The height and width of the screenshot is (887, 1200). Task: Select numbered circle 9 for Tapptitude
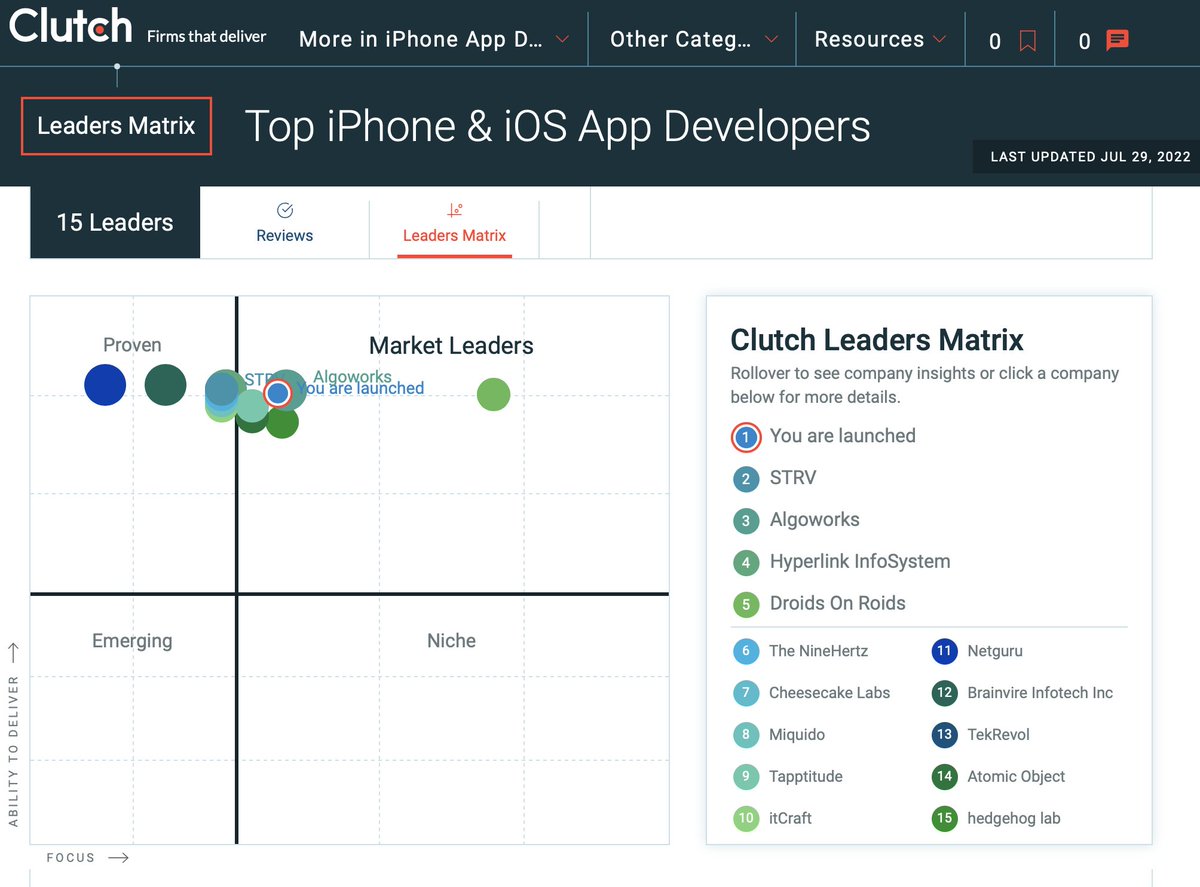(746, 777)
